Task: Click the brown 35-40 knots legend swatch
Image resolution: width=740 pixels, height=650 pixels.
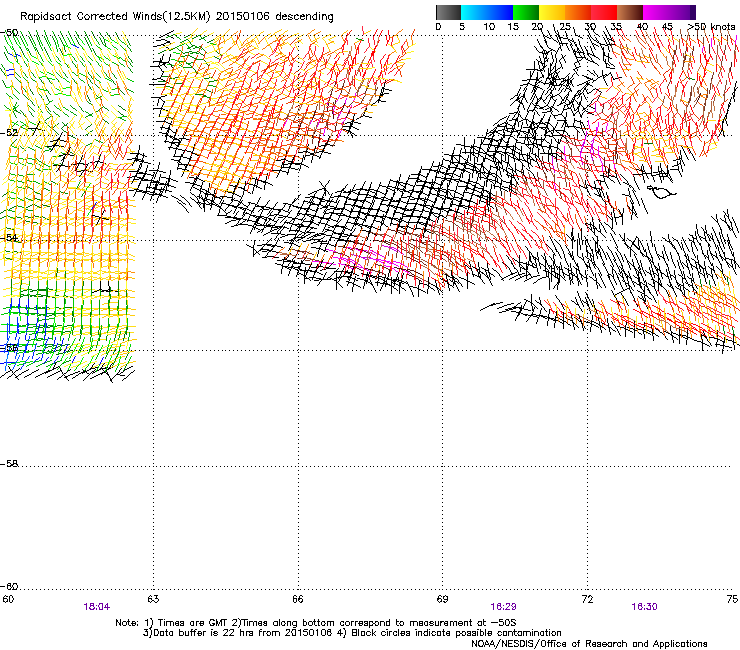Action: tap(630, 12)
